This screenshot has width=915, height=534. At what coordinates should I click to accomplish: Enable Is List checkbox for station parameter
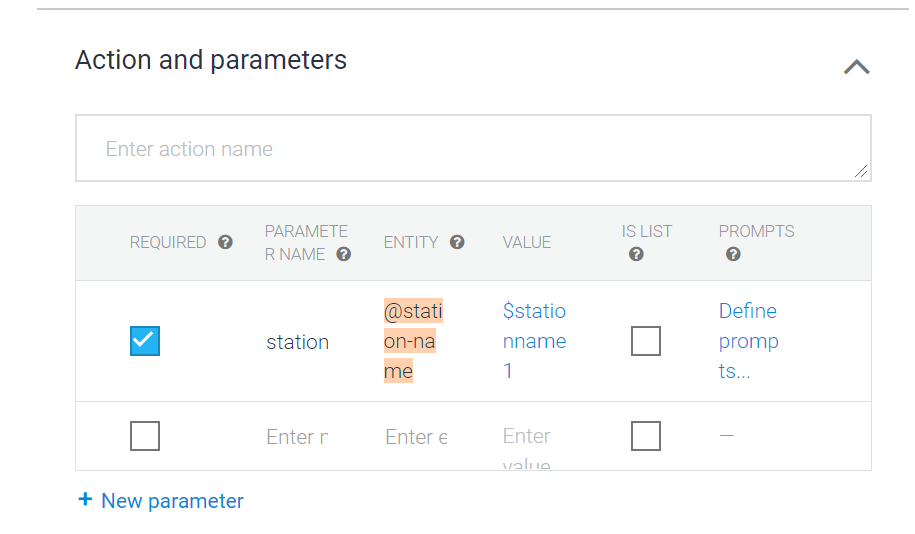click(x=646, y=341)
